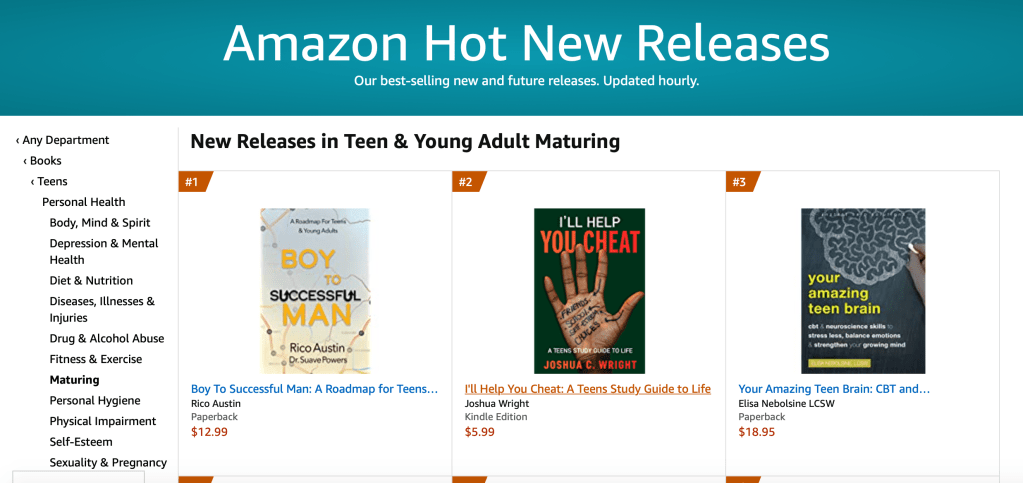1023x483 pixels.
Task: Open Diet & Nutrition category
Action: point(91,281)
